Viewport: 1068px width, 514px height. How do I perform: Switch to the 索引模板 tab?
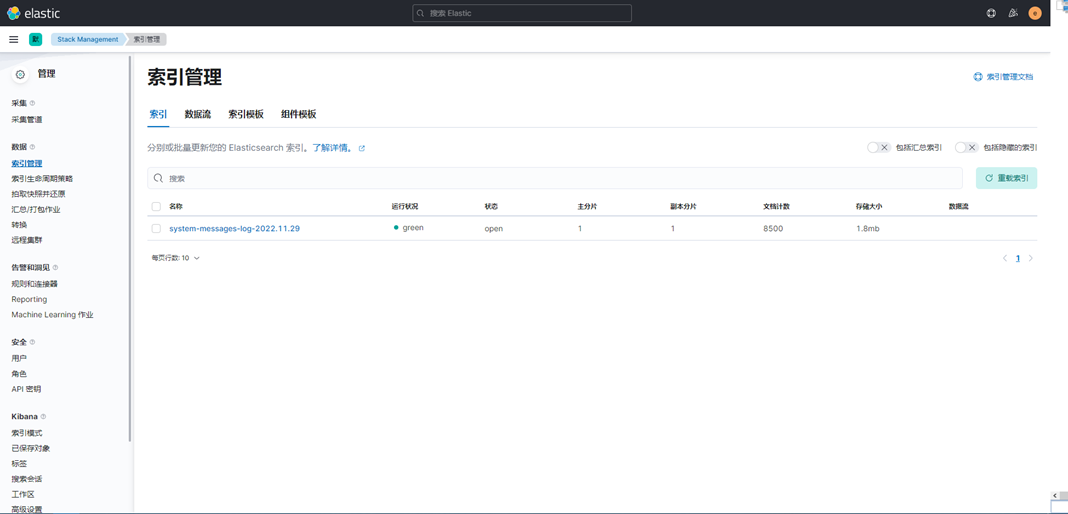246,114
